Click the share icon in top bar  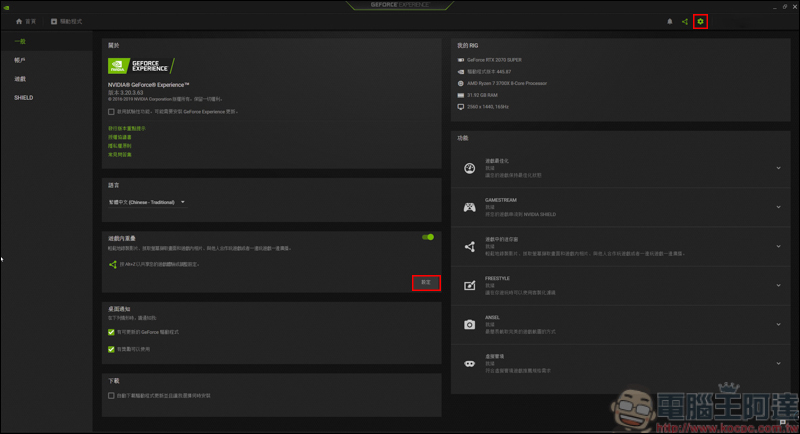685,21
